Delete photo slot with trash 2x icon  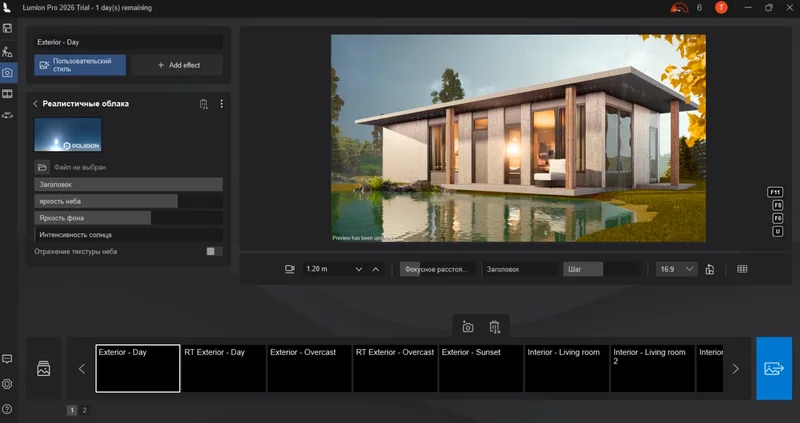494,327
